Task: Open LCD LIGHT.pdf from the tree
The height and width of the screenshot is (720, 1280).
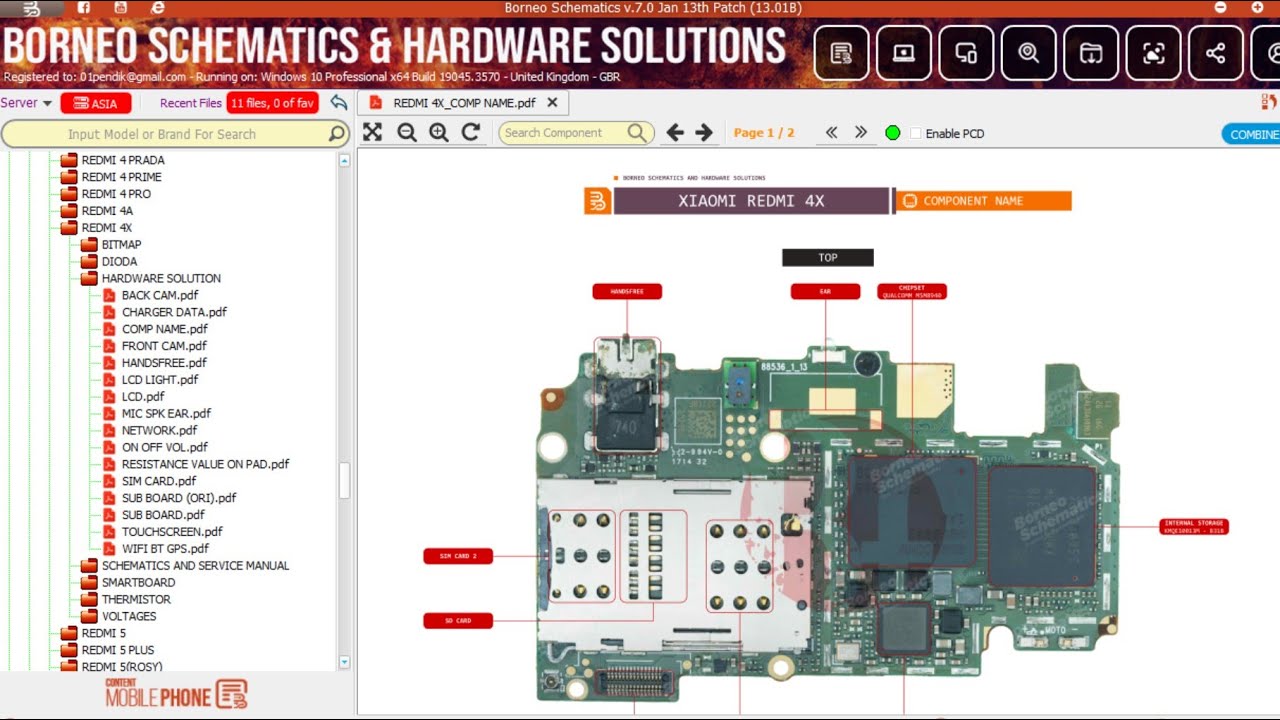Action: click(x=160, y=380)
